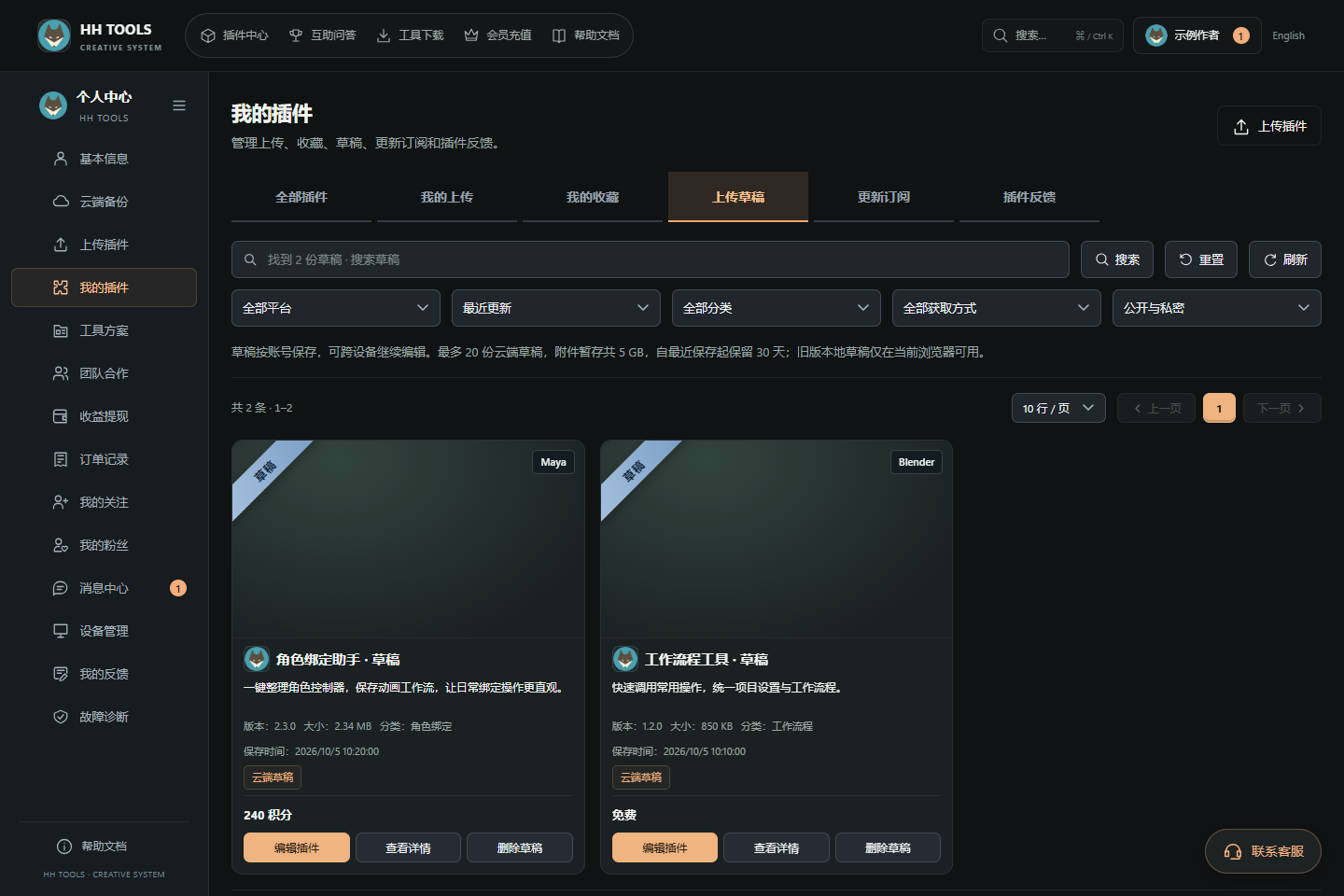Click the 上传插件 button at top right
This screenshot has height=896, width=1344.
(x=1269, y=126)
